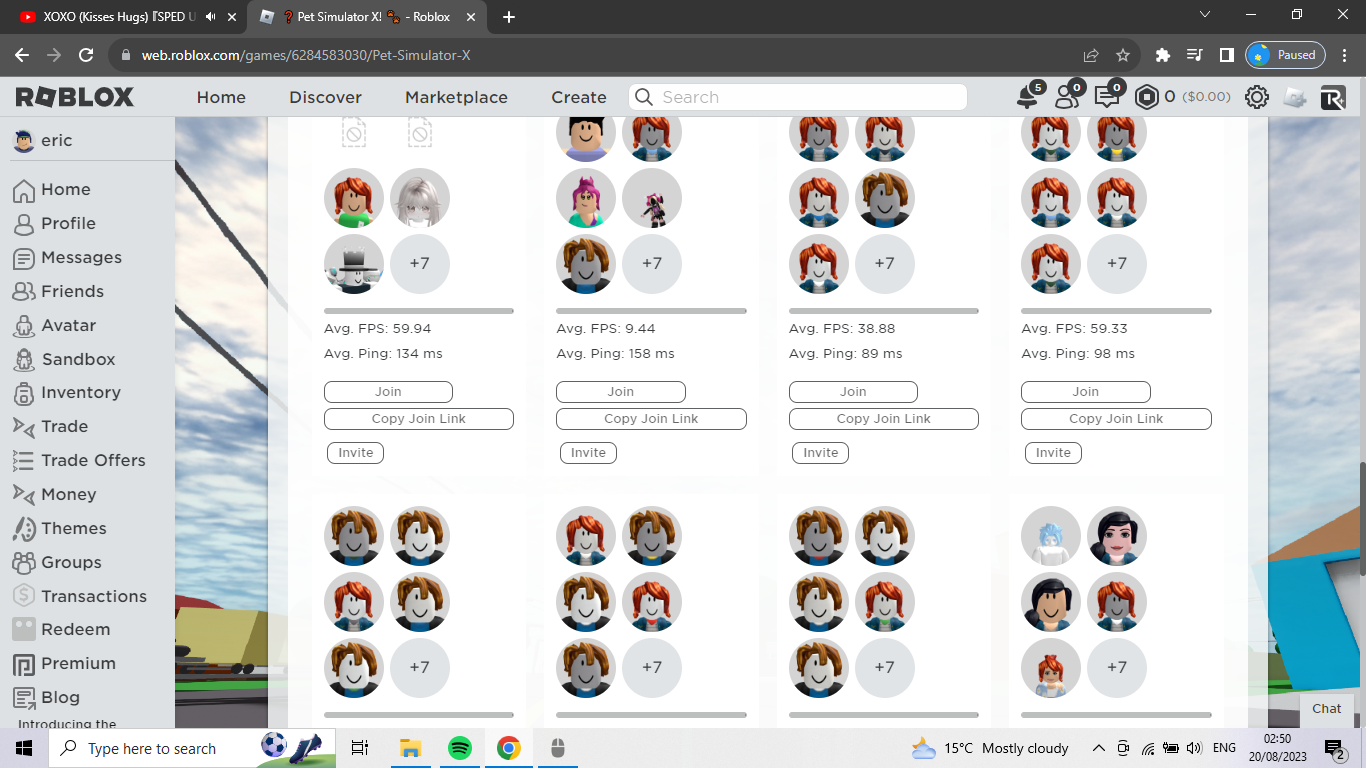Open the Windows Start menu
This screenshot has height=768, width=1366.
[x=24, y=748]
